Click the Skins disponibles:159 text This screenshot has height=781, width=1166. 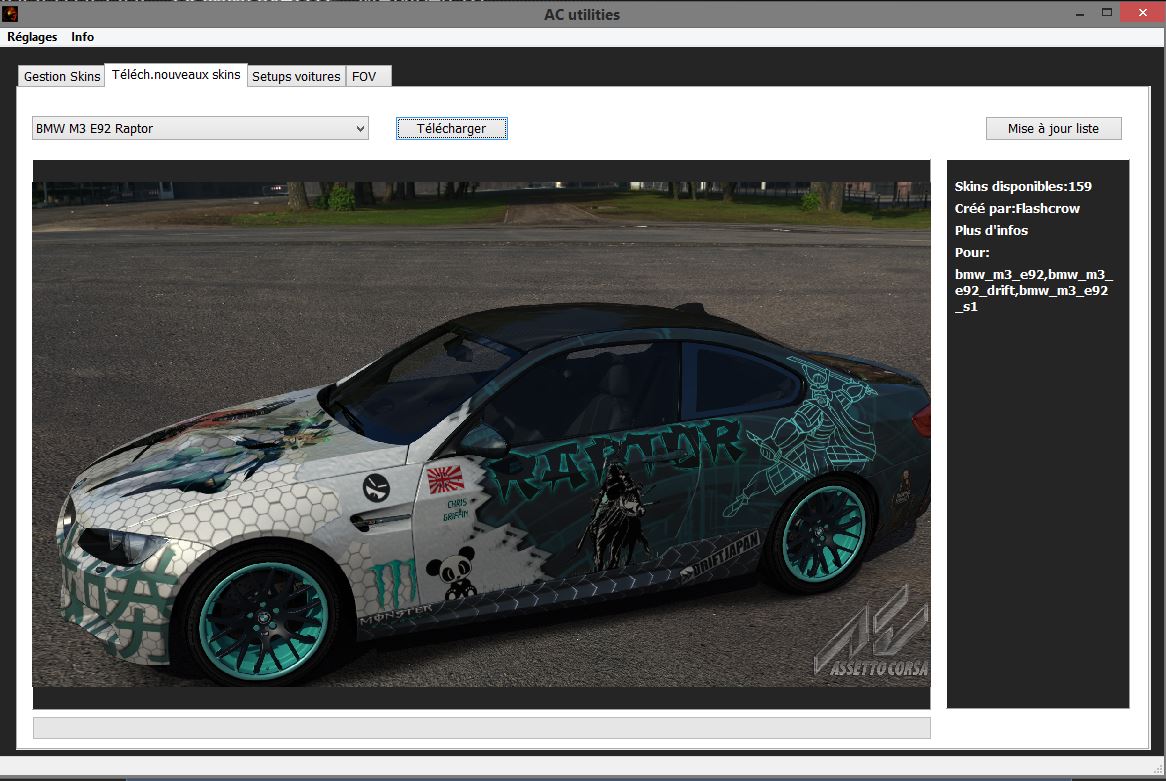[1023, 187]
